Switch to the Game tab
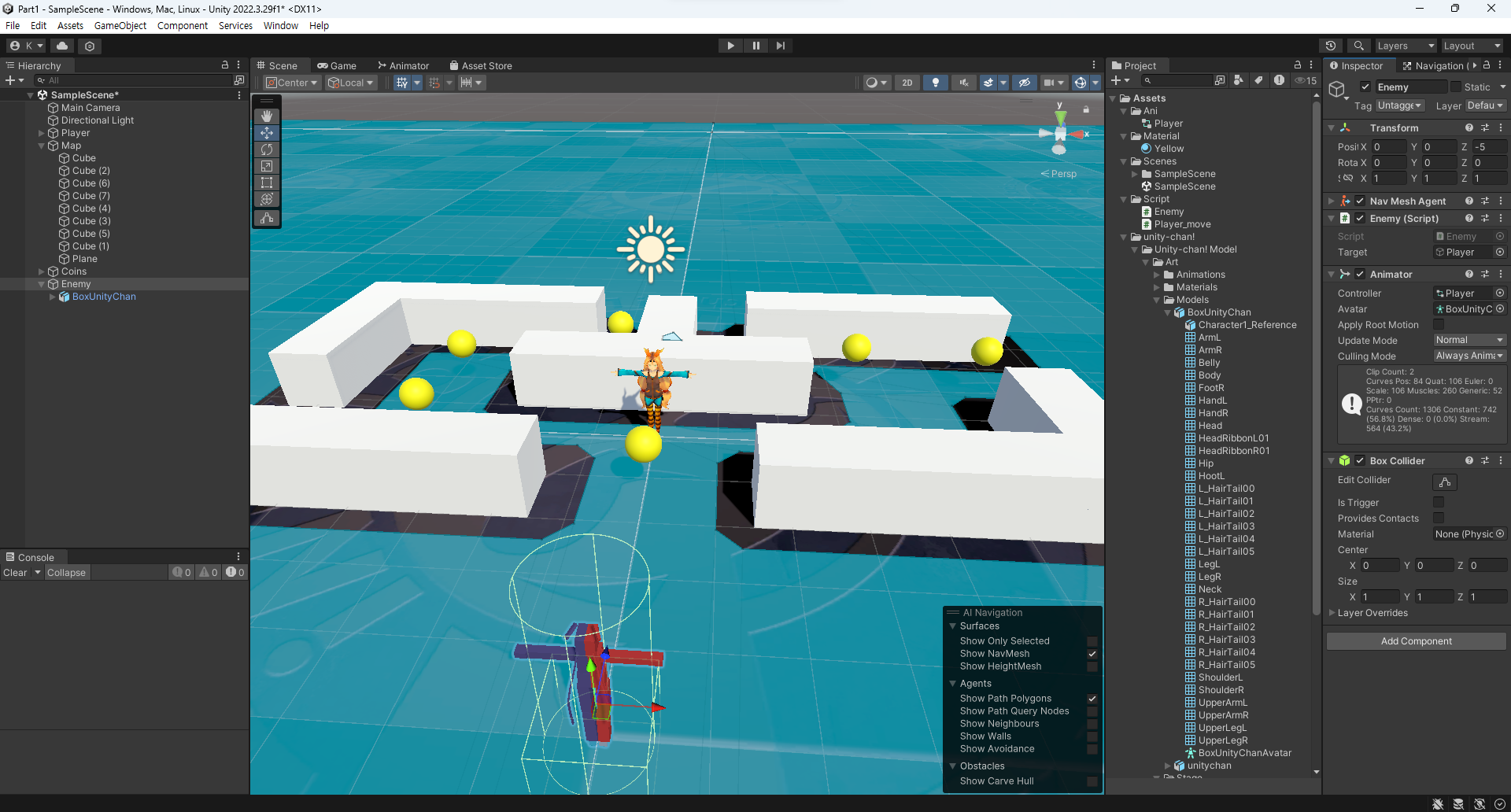Image resolution: width=1511 pixels, height=812 pixels. [337, 65]
